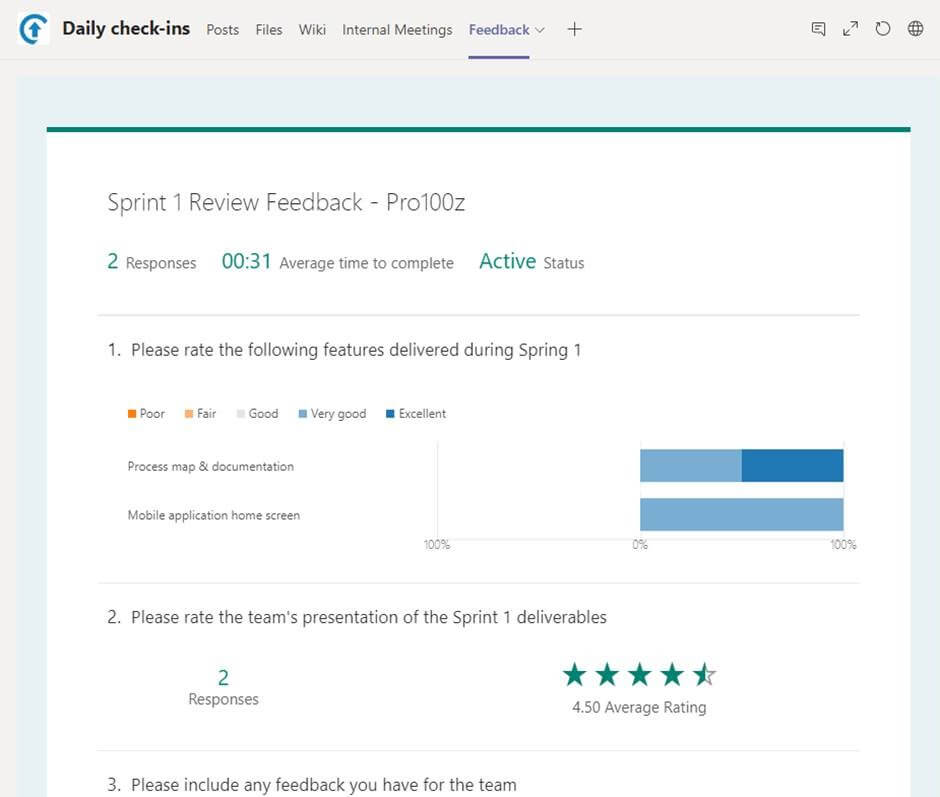Select the Feedback tab
The image size is (940, 797).
[x=499, y=29]
